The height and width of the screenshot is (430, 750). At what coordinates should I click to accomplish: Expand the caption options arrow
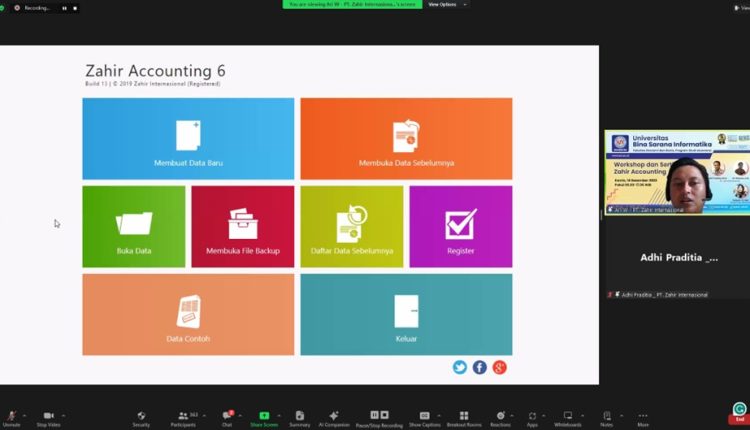pos(439,416)
